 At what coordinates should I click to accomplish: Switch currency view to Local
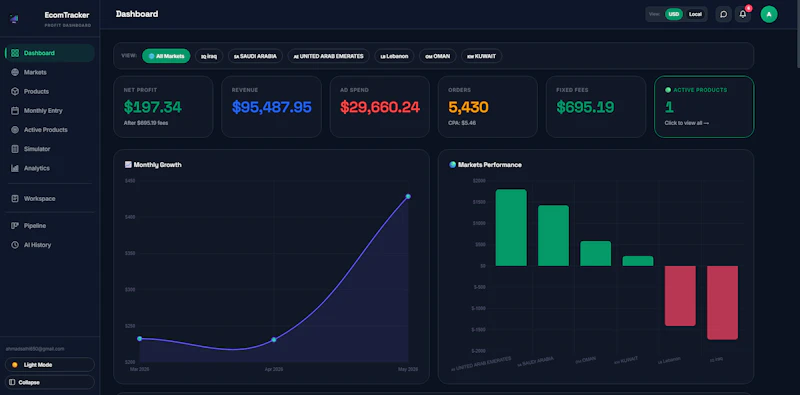pyautogui.click(x=695, y=14)
